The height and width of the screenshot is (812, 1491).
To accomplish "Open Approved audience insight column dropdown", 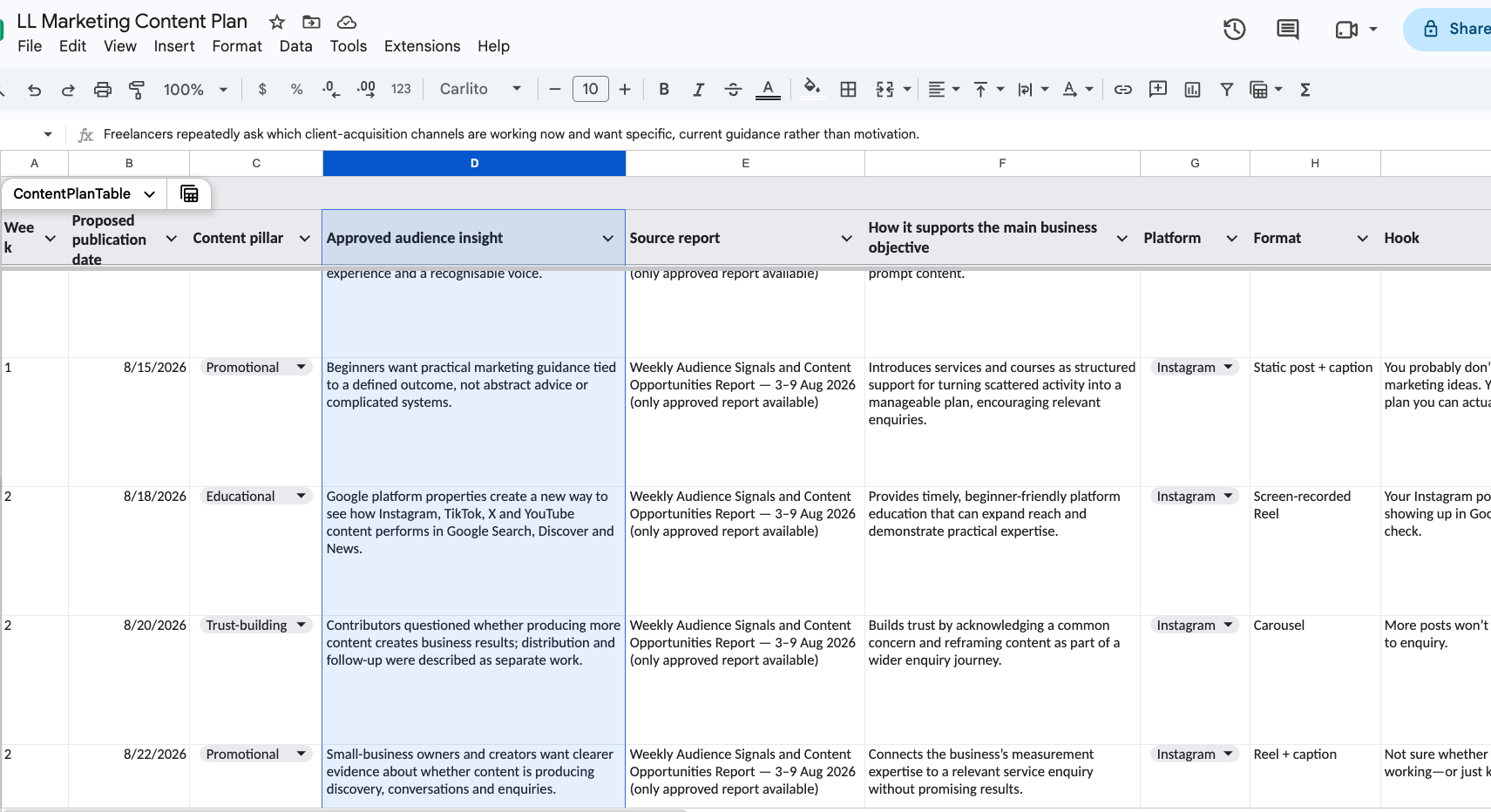I will [608, 239].
